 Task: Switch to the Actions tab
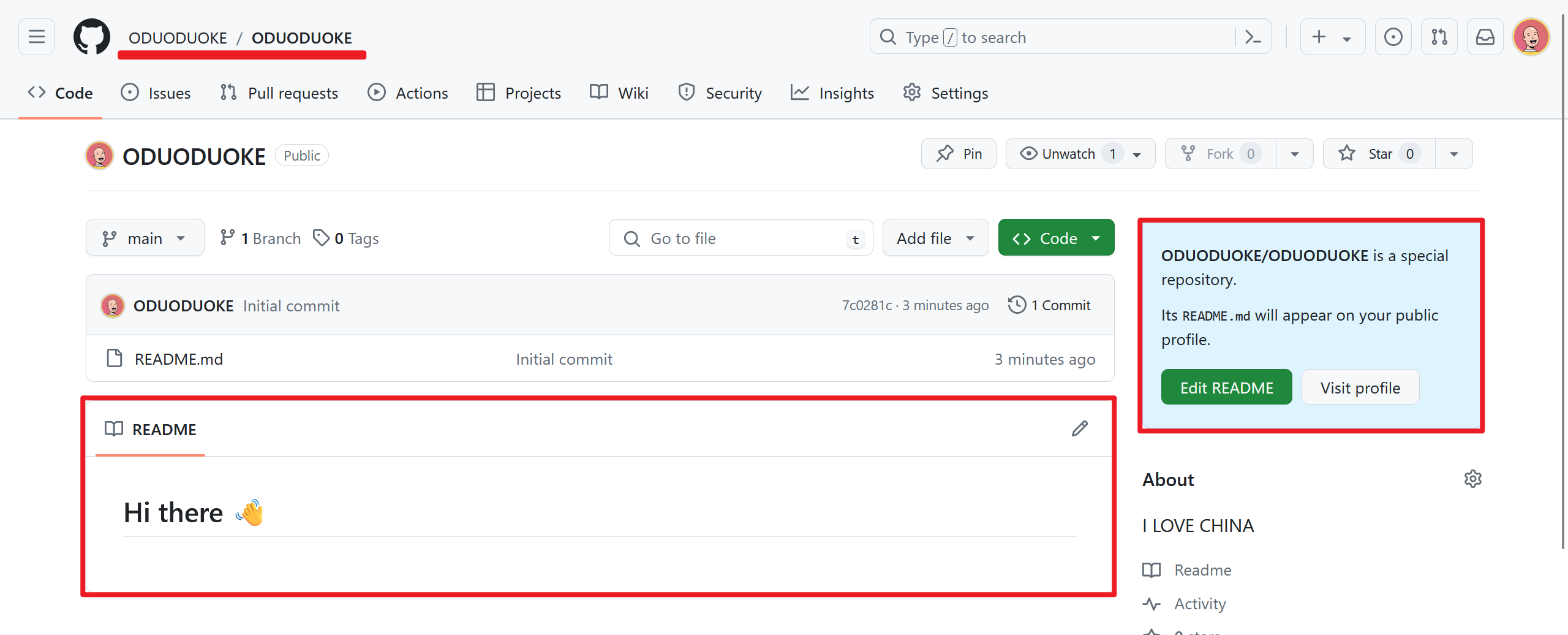[x=408, y=93]
